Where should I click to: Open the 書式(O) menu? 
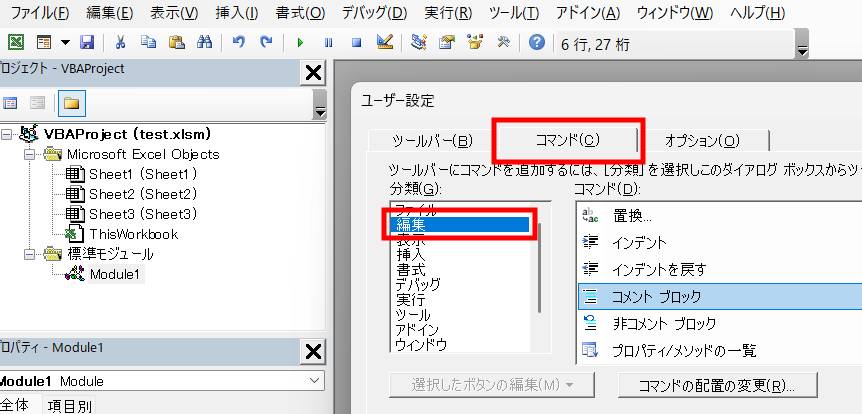point(300,13)
